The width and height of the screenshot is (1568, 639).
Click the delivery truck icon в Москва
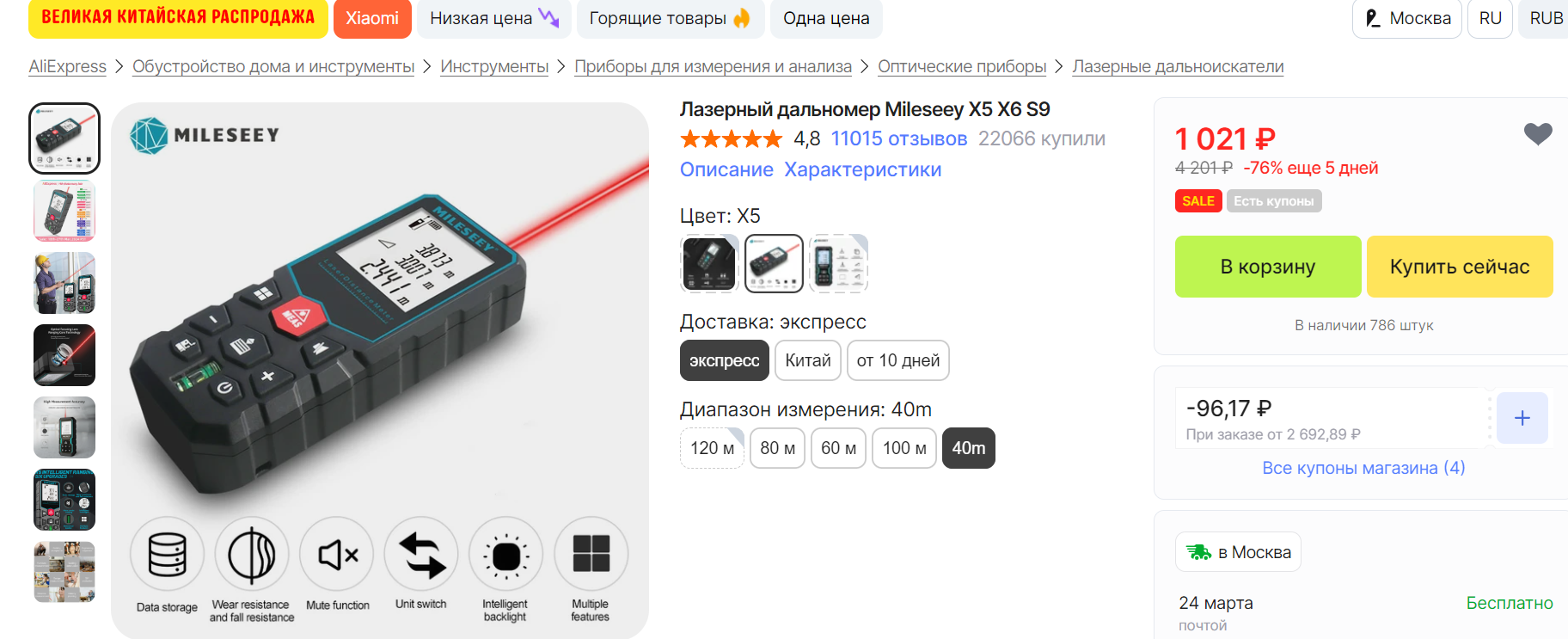(1198, 552)
